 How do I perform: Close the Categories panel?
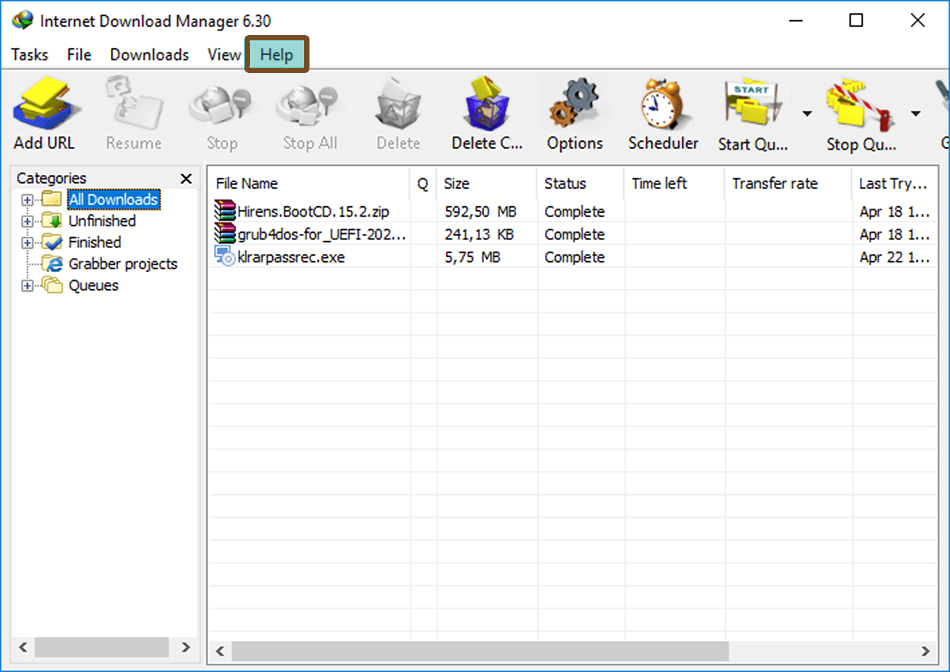click(186, 178)
